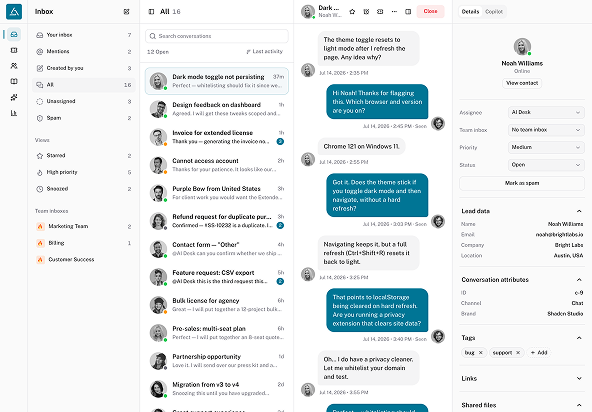Open Cannot access account conversation
Image resolution: width=592 pixels, height=412 pixels.
[217, 165]
